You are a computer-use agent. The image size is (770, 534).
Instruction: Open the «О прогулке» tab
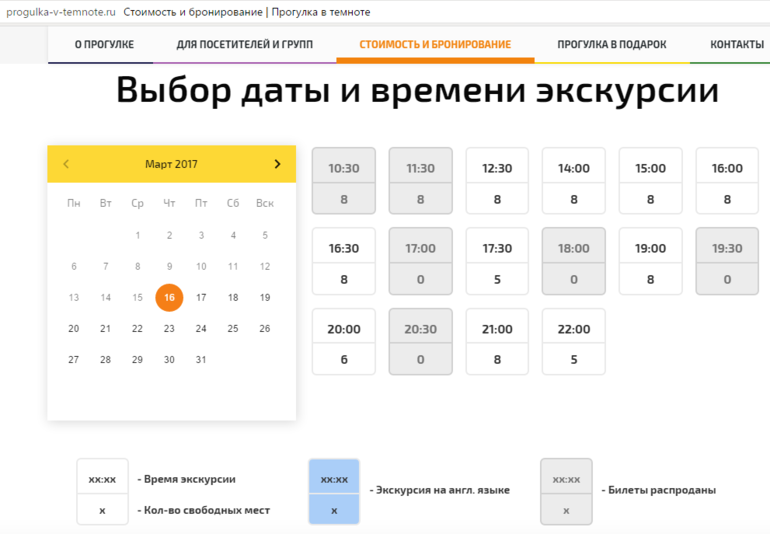coord(104,45)
